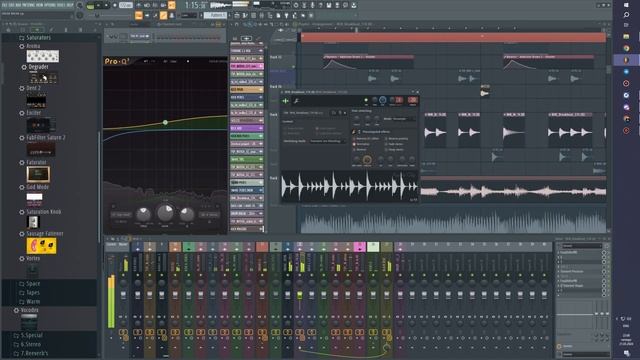Click the microphone icon in the top toolbar
This screenshot has height=360, width=640.
[313, 5]
